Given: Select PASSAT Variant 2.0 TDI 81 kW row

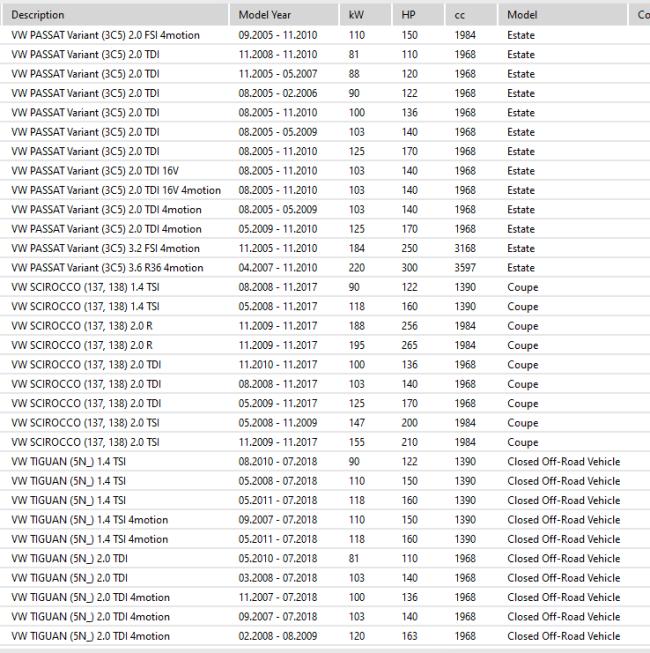Looking at the screenshot, I should 325,55.
